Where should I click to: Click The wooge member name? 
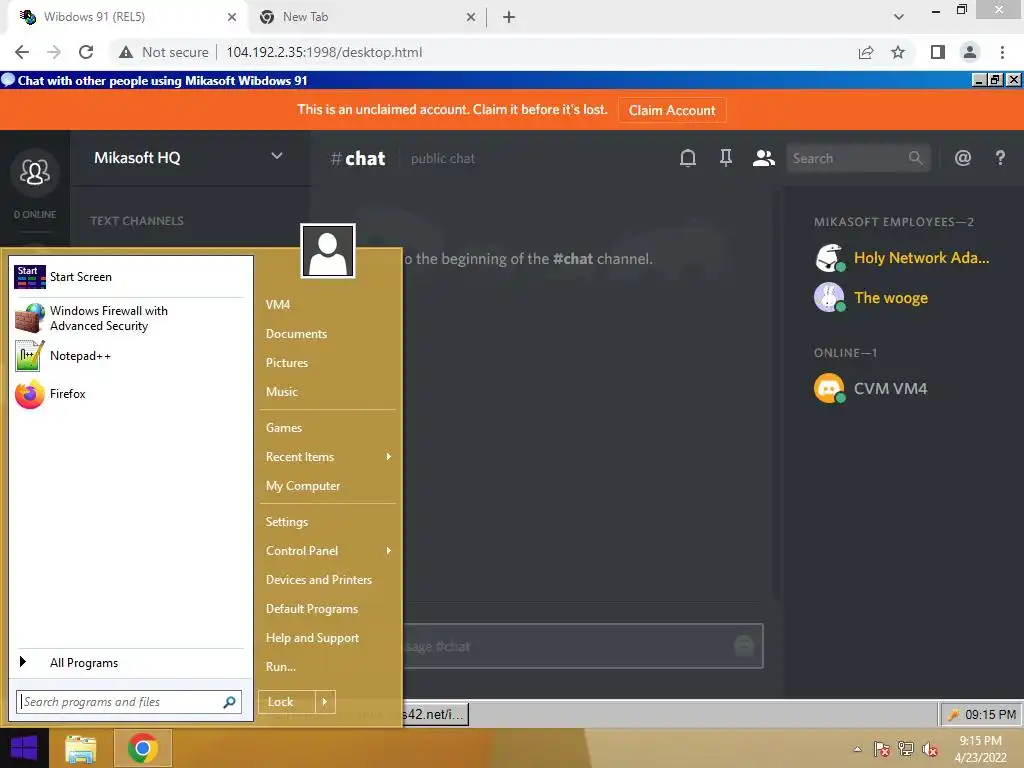tap(891, 298)
